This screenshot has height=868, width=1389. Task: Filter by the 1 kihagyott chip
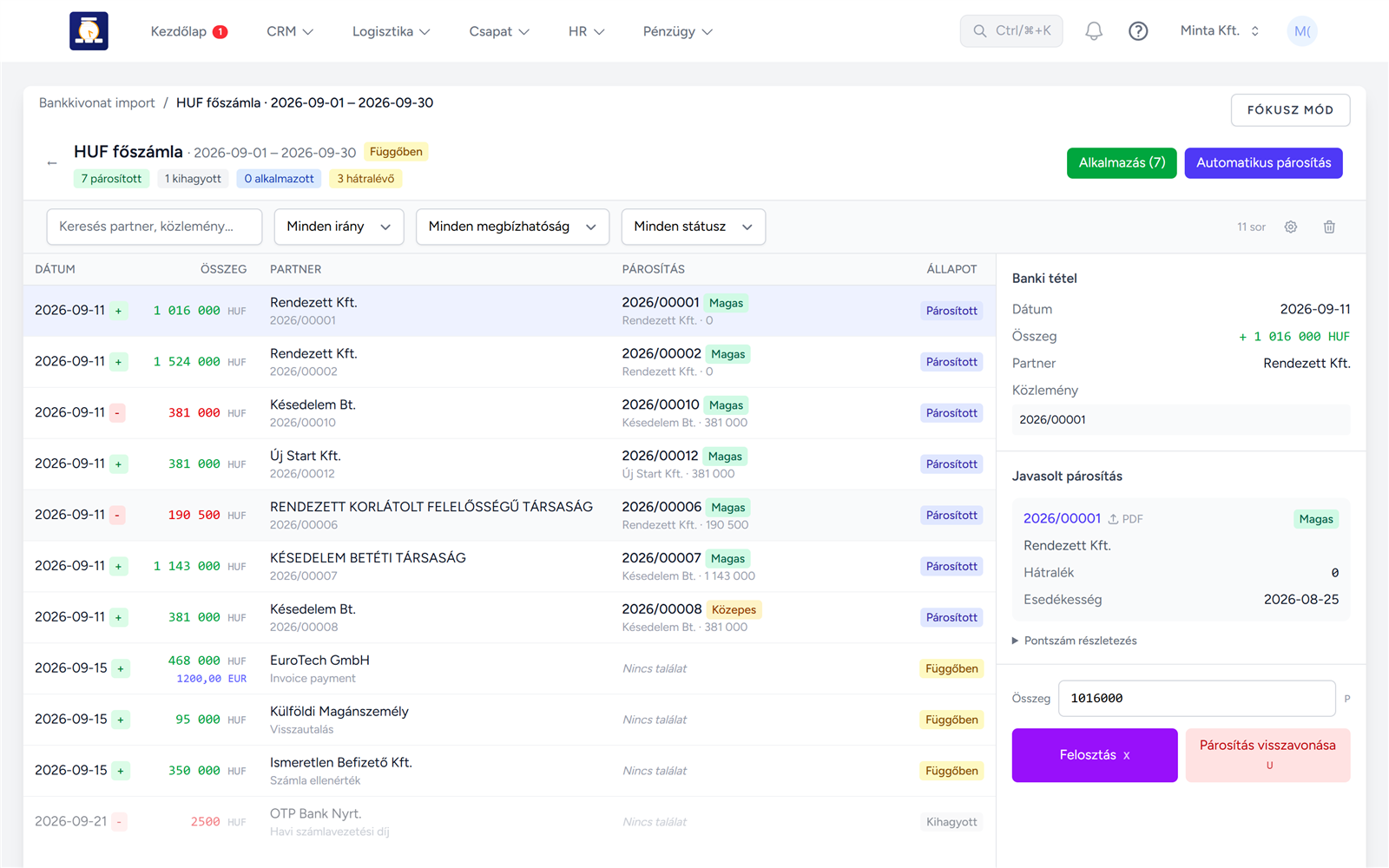(x=193, y=179)
